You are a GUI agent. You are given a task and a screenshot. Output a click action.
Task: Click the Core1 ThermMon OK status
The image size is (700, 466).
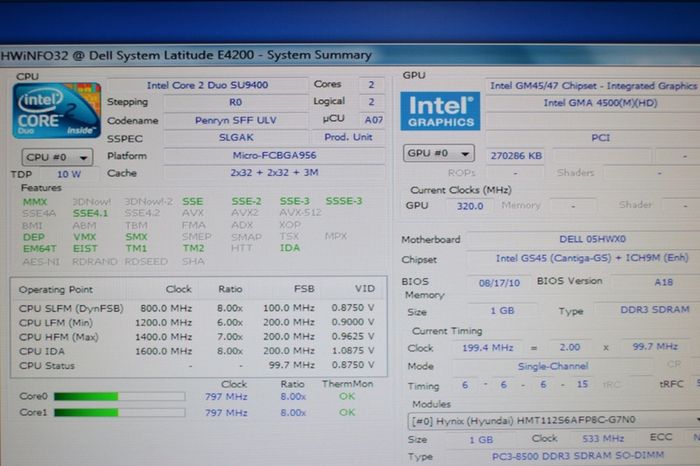(347, 412)
